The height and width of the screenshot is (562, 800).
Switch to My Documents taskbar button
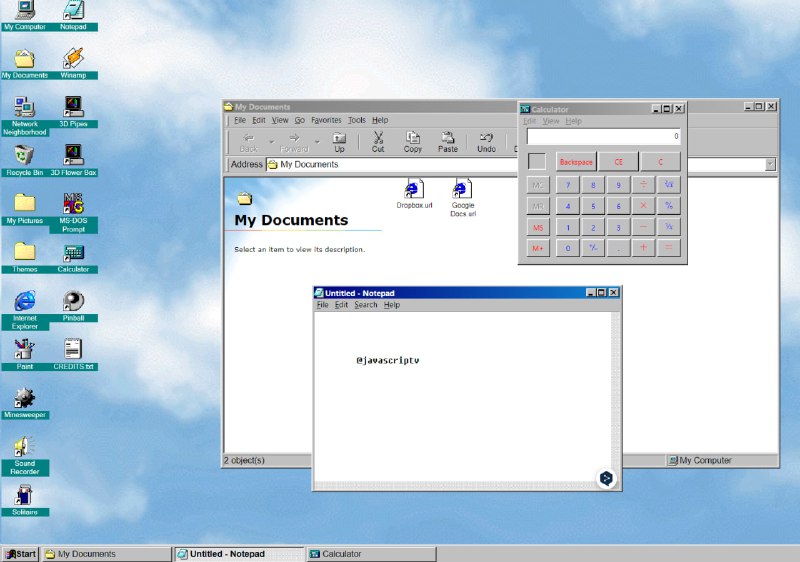107,554
